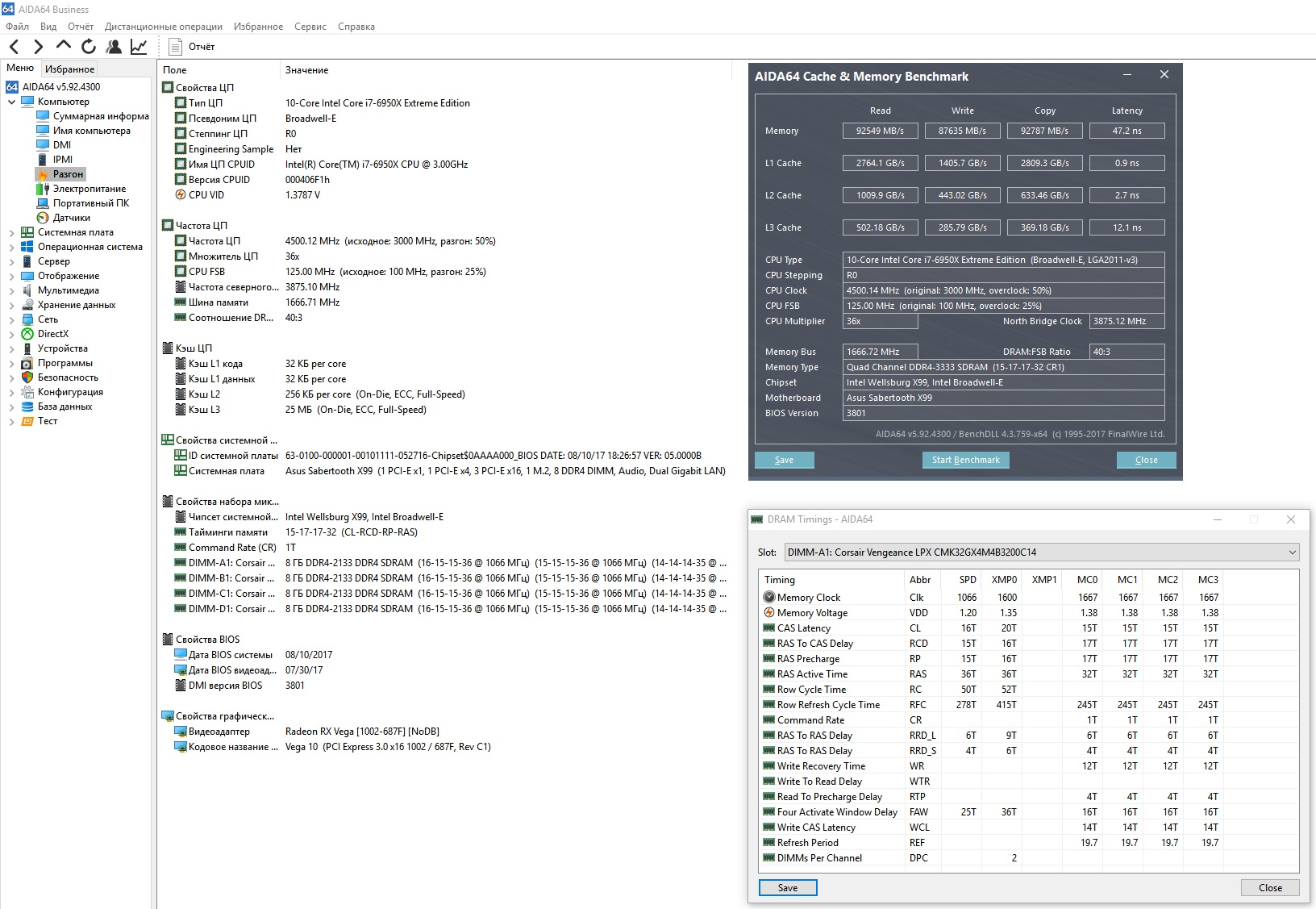Go back with the left arrow toolbar icon

[x=14, y=47]
